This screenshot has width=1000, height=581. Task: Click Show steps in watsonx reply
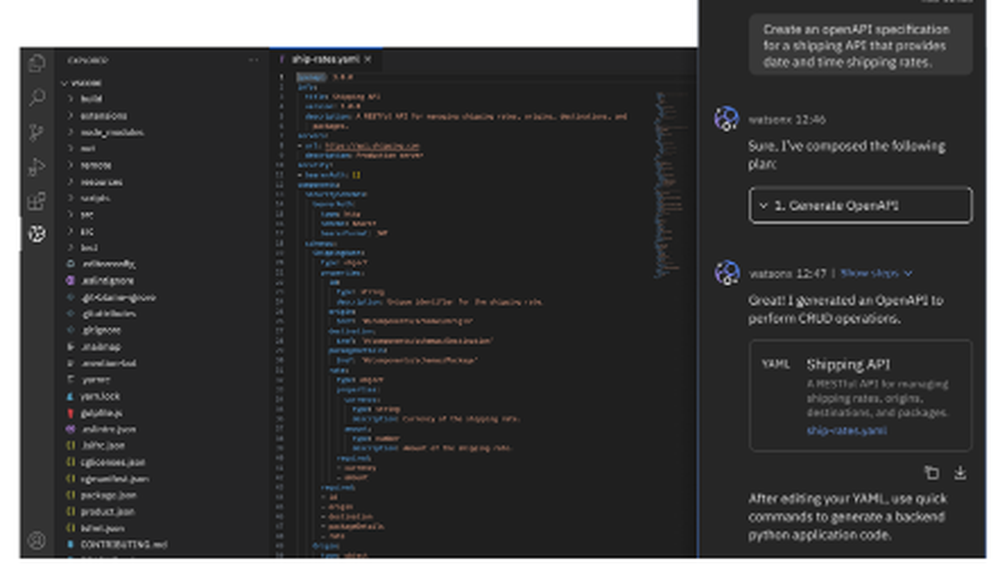(x=876, y=273)
